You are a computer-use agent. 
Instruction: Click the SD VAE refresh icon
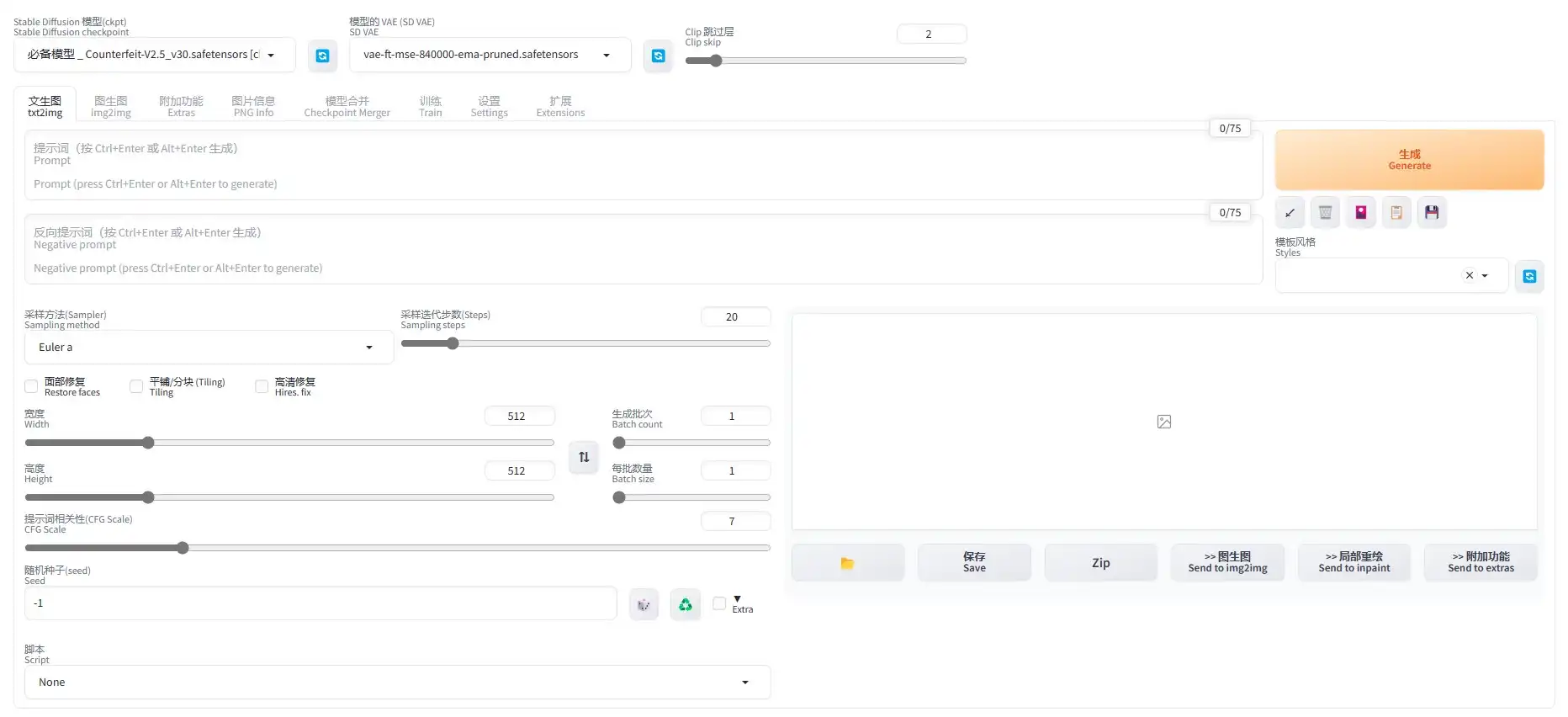(x=658, y=56)
